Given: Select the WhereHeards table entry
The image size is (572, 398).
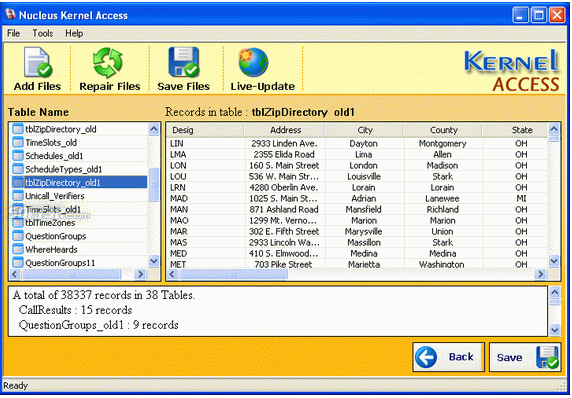Looking at the screenshot, I should pyautogui.click(x=51, y=250).
